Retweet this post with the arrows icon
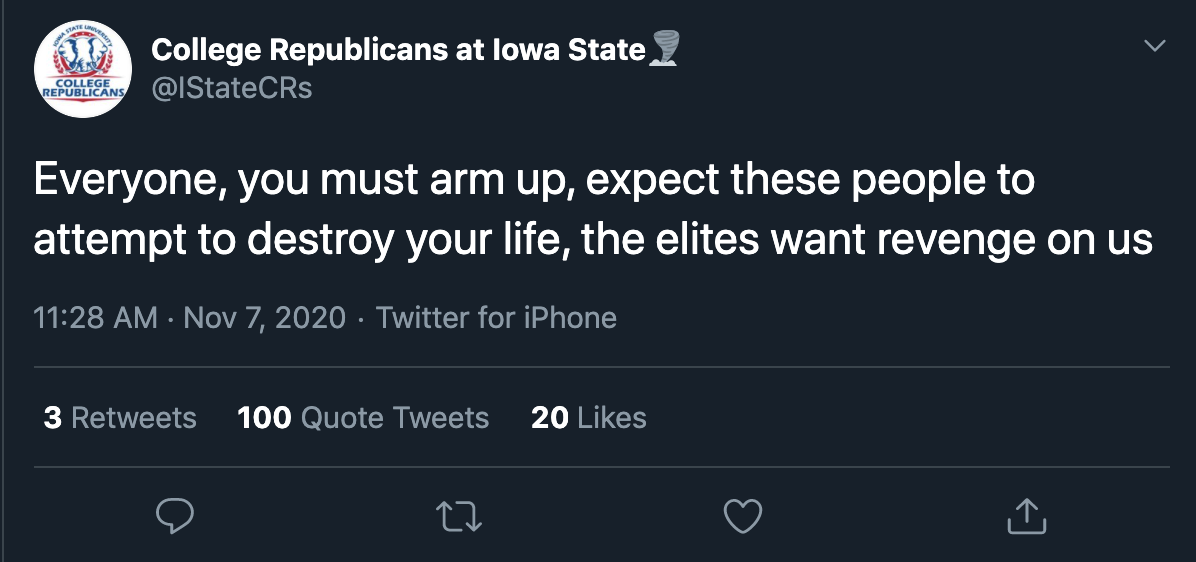Viewport: 1196px width, 562px height. 459,516
